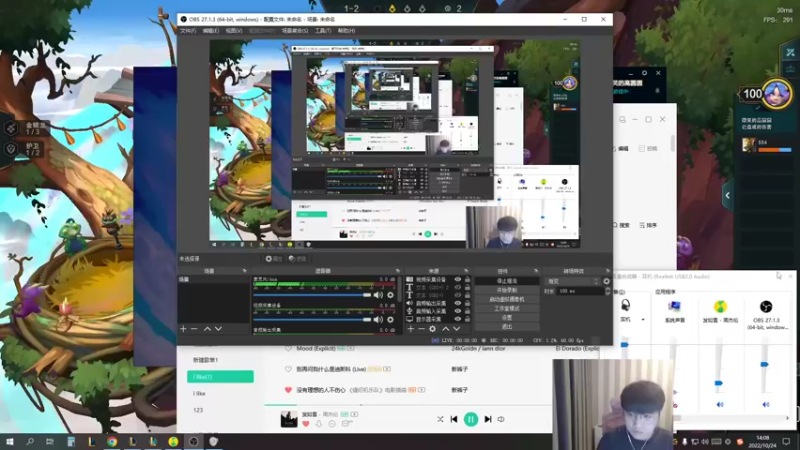Image resolution: width=800 pixels, height=450 pixels.
Task: Like the song Mood (Explicit)
Action: [288, 348]
